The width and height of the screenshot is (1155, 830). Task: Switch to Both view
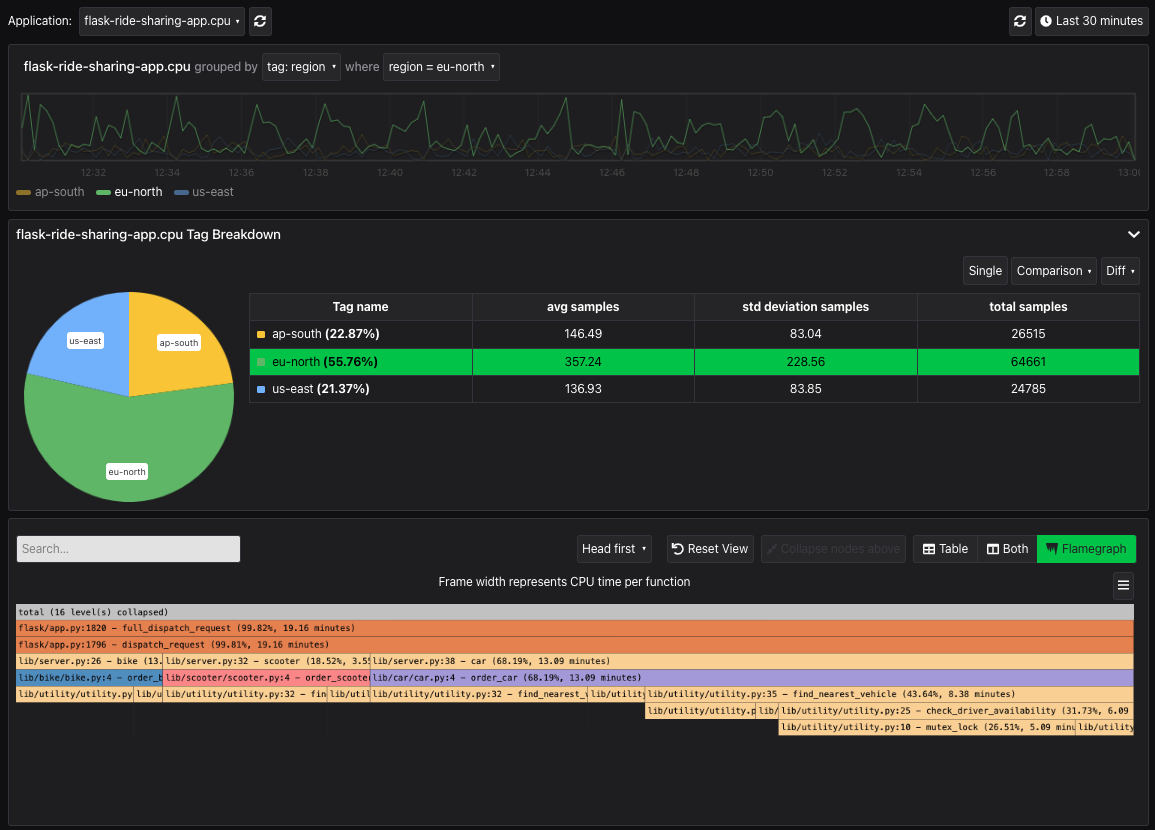pyautogui.click(x=1007, y=549)
